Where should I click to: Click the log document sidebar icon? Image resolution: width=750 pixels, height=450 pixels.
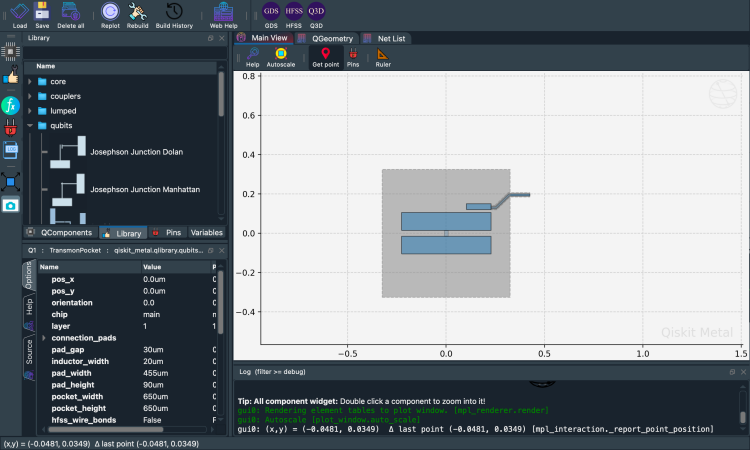(x=11, y=150)
